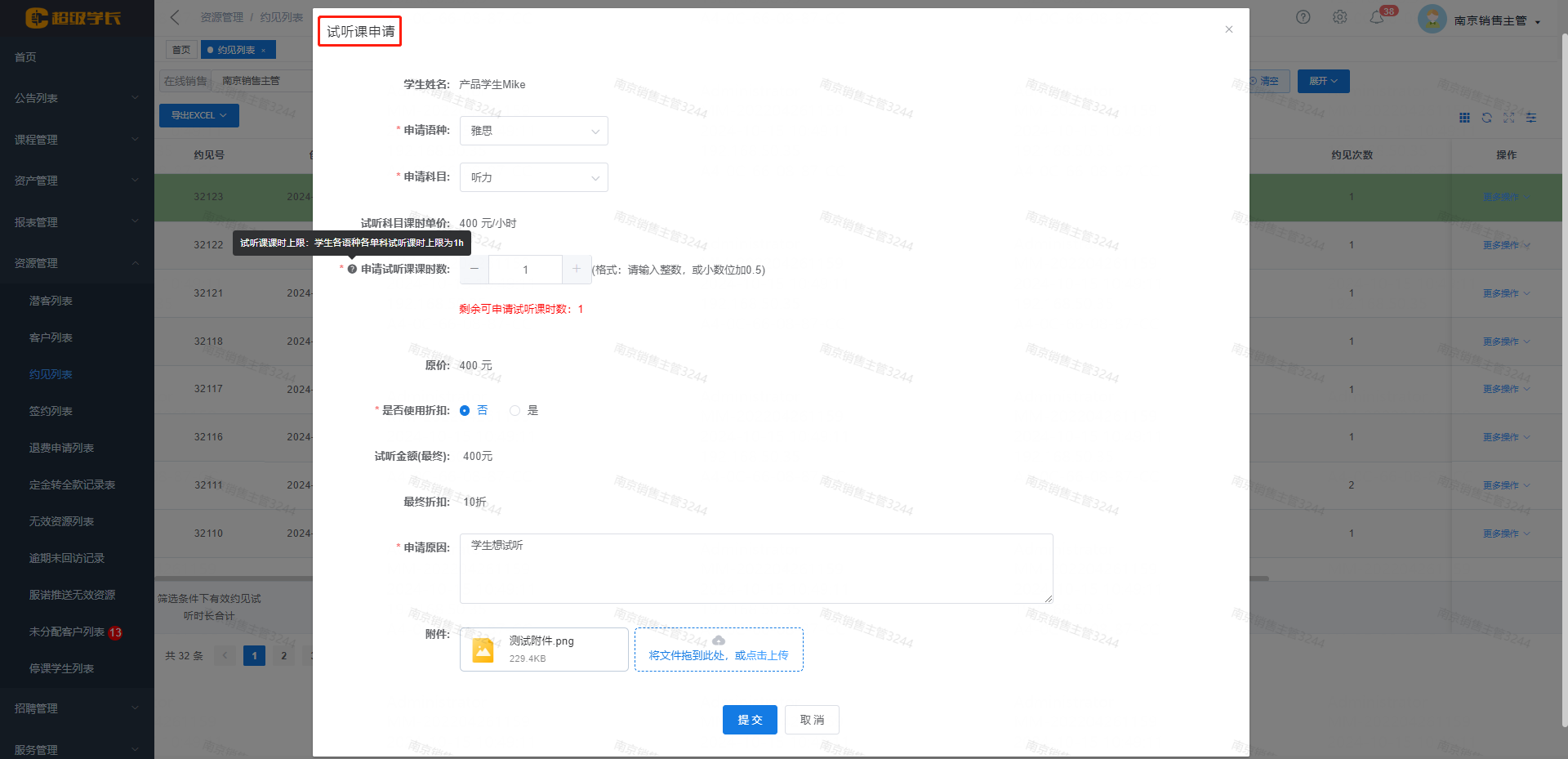Submit the trial application with 提交
This screenshot has width=1568, height=759.
(749, 720)
